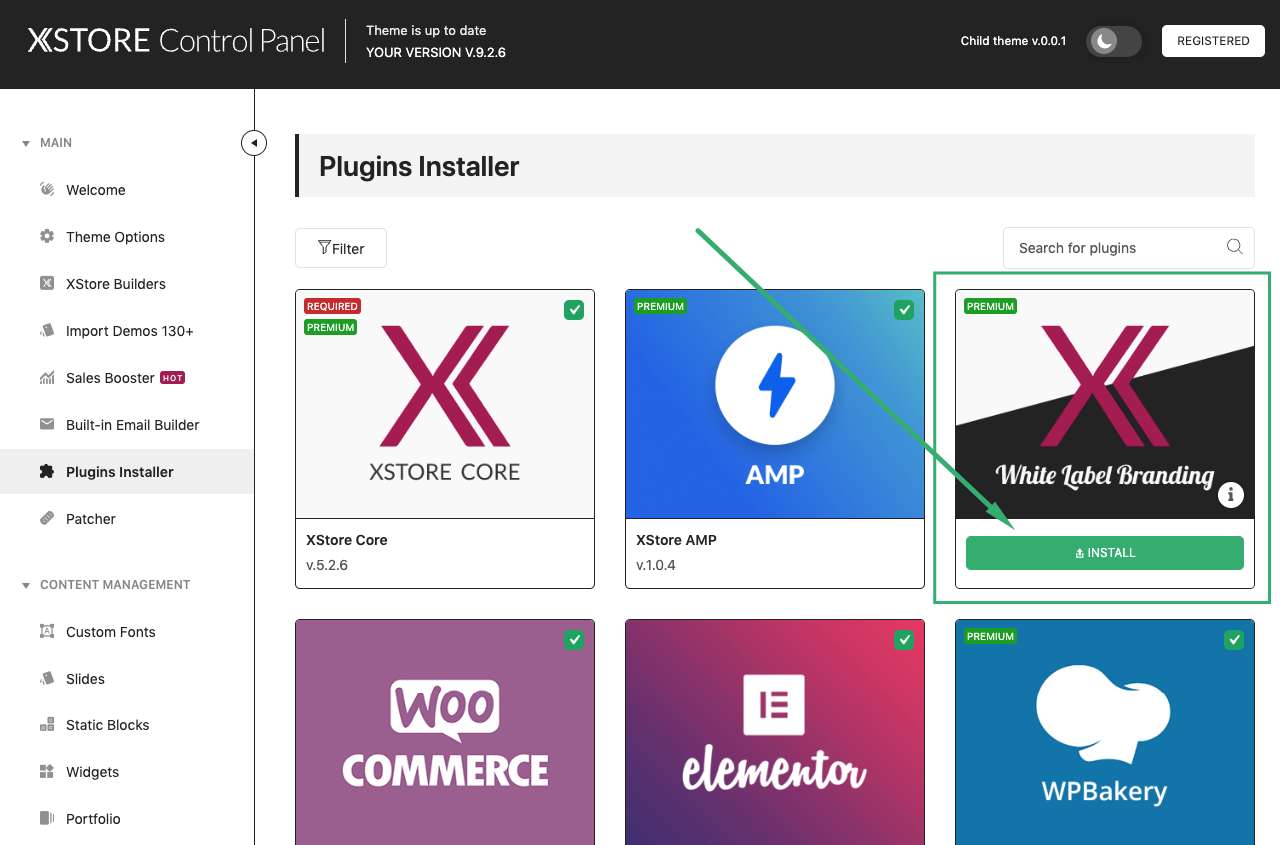
Task: Open the Patcher link in sidebar
Action: point(91,519)
